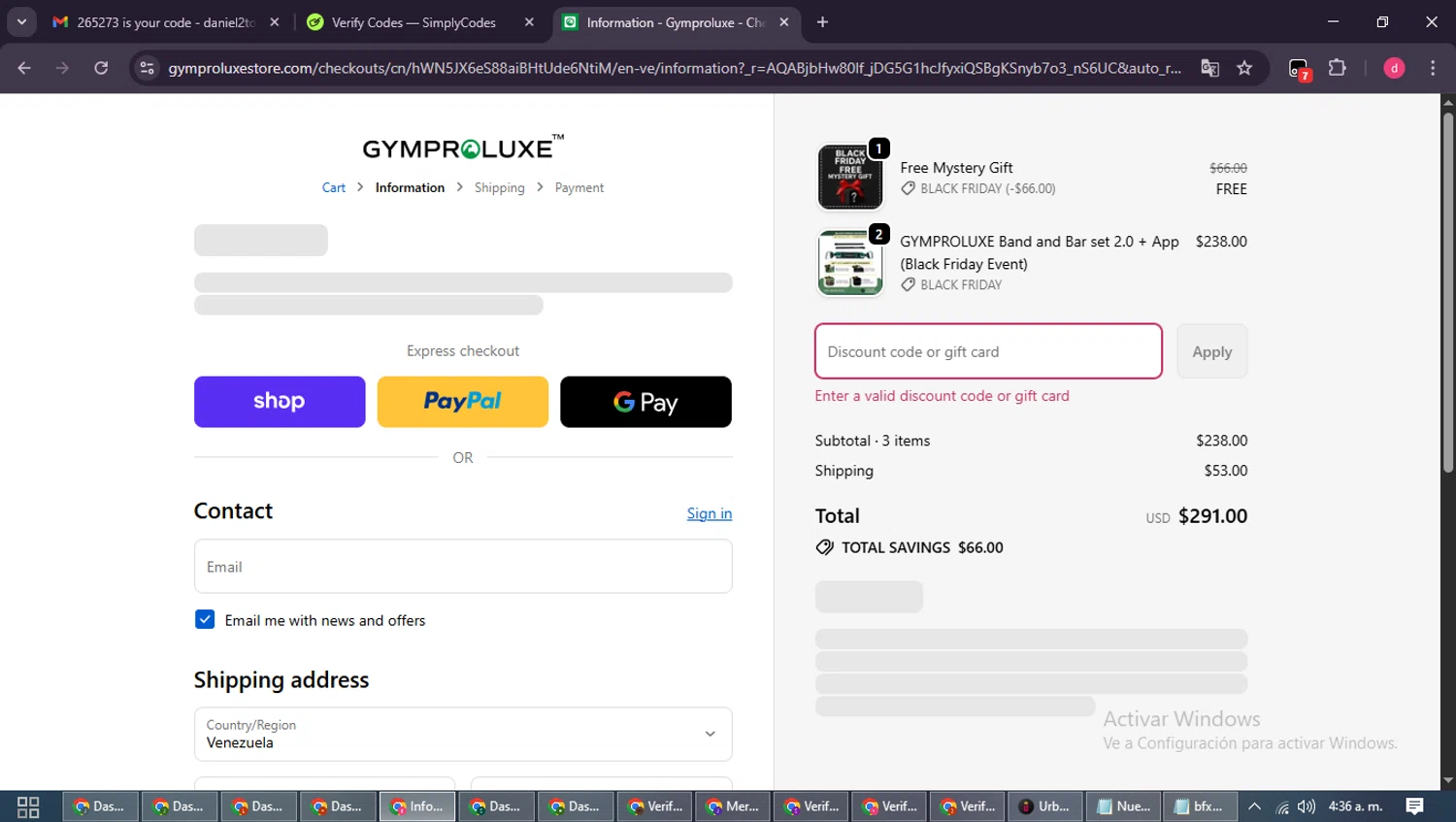Bookmark this page with the star
Viewport: 1456px width, 822px height.
1244,68
